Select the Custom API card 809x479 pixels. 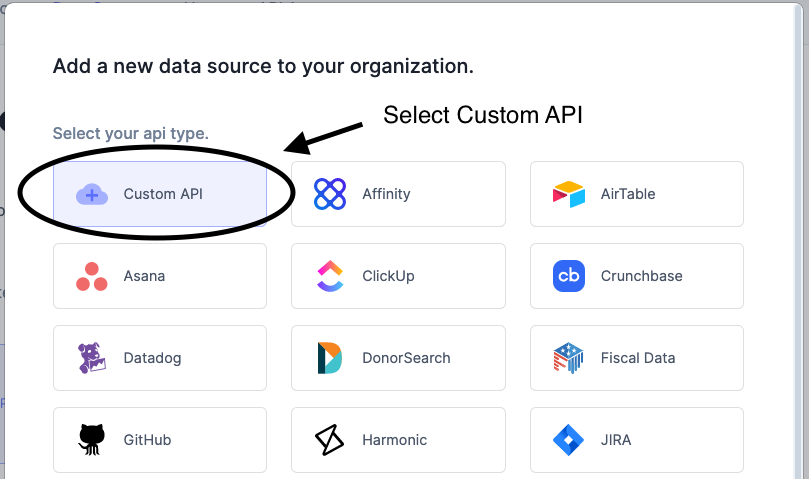[x=160, y=194]
